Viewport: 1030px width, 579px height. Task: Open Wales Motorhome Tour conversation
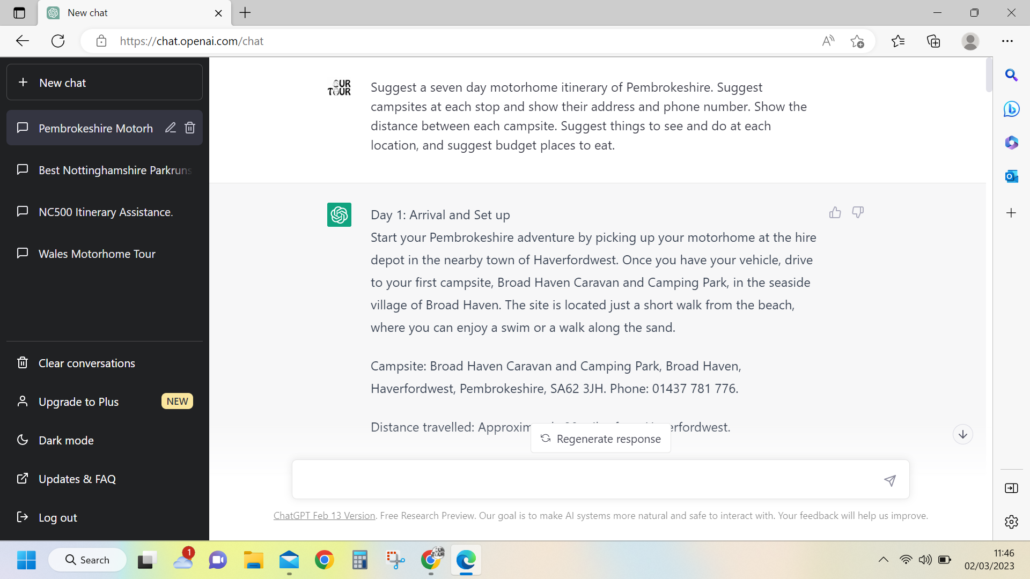104,254
